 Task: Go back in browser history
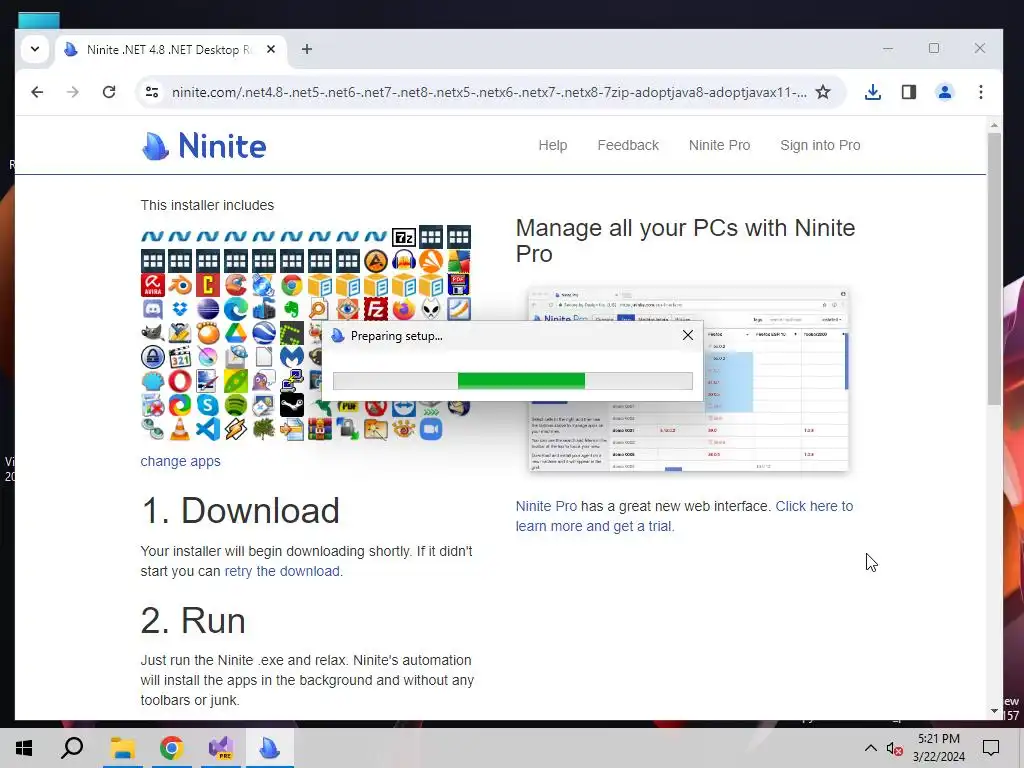coord(37,92)
